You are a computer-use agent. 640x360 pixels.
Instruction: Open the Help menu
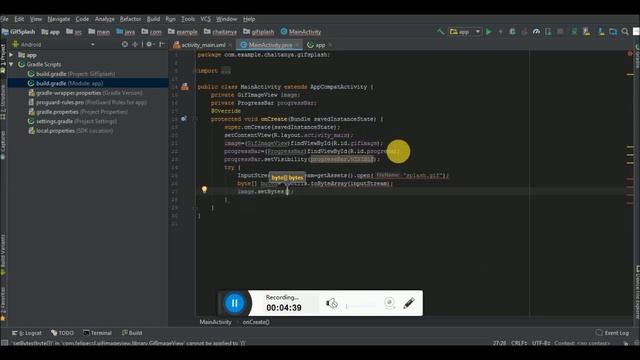tap(249, 19)
